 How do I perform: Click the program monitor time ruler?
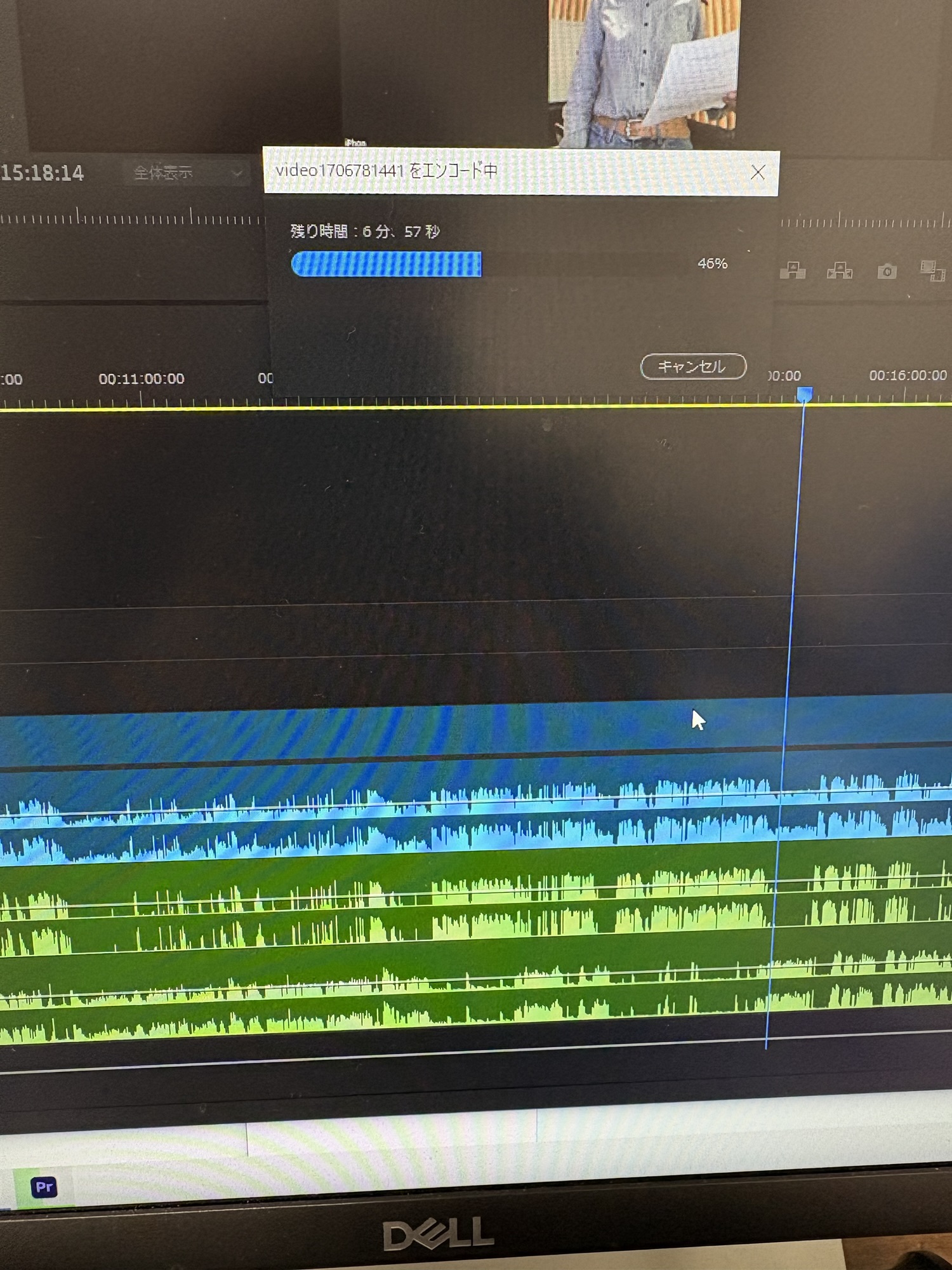click(x=127, y=219)
